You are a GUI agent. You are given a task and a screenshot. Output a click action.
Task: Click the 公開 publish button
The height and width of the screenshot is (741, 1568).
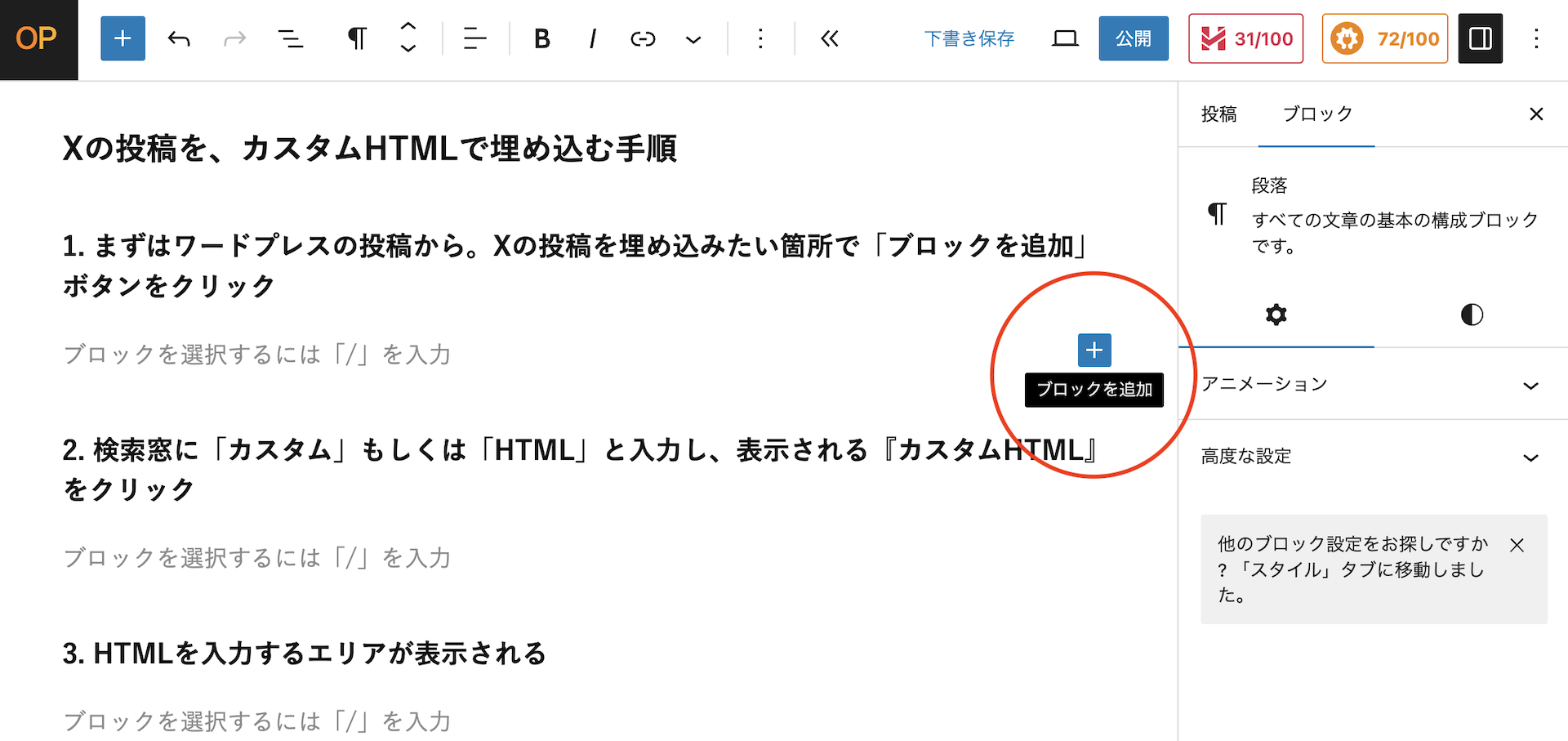coord(1134,38)
